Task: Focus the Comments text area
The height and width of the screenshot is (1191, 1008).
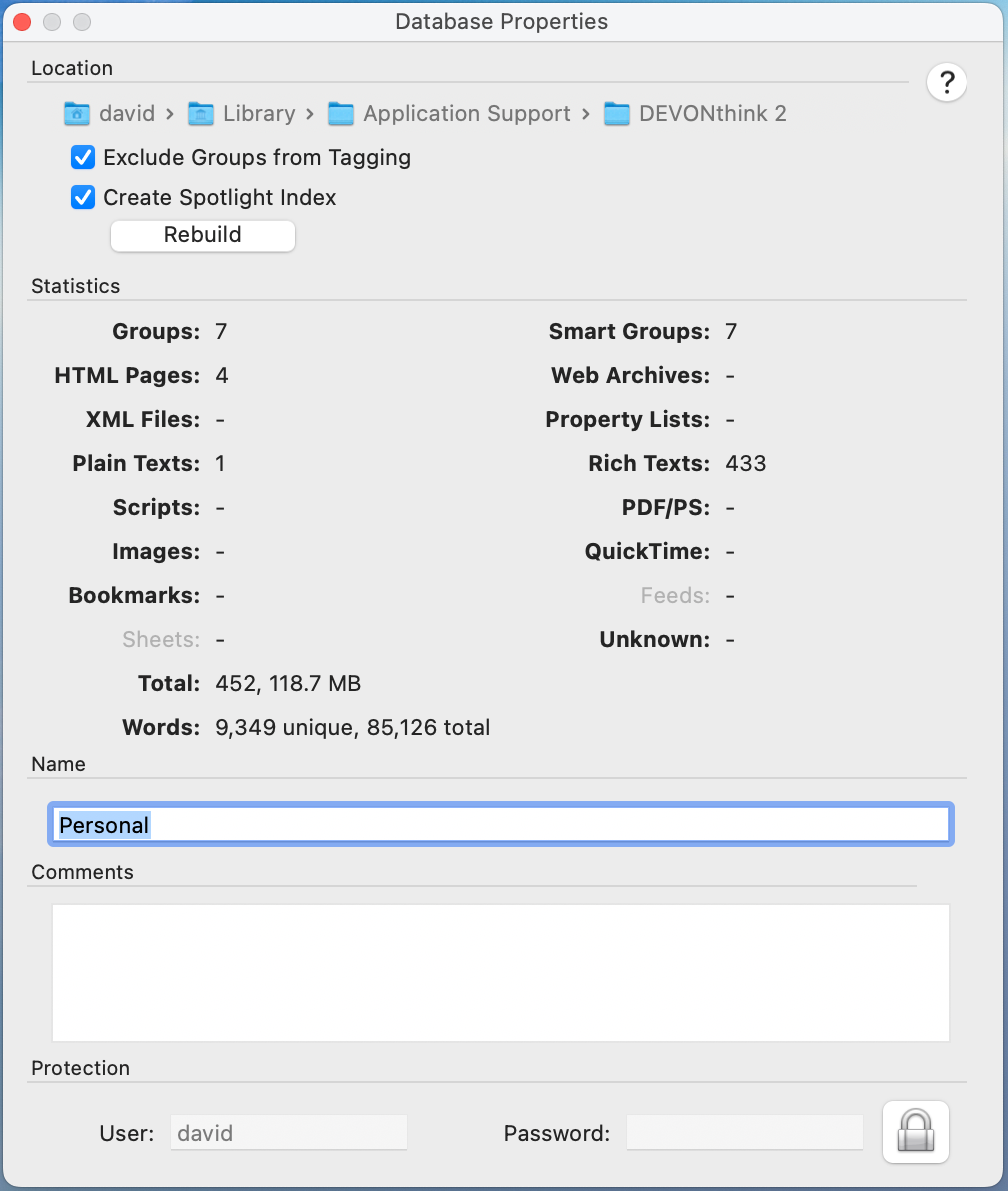Action: click(500, 972)
